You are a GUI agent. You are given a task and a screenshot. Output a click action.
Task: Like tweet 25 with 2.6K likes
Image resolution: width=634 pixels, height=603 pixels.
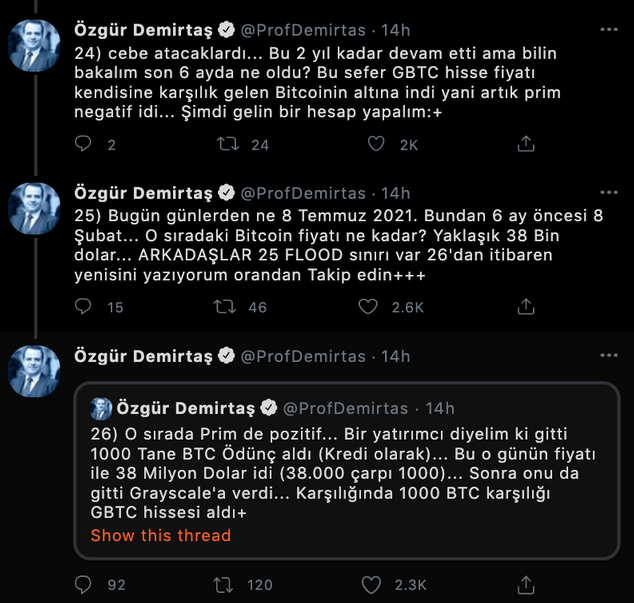click(x=376, y=307)
